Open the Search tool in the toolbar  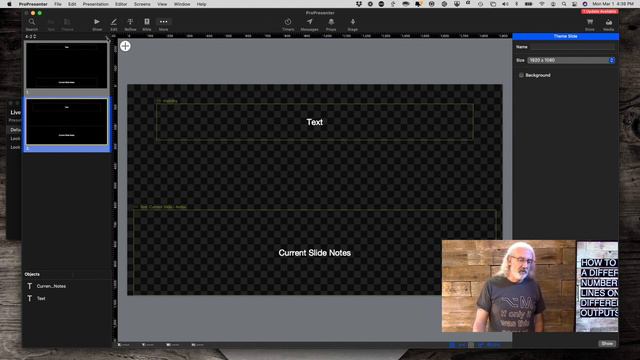[31, 24]
